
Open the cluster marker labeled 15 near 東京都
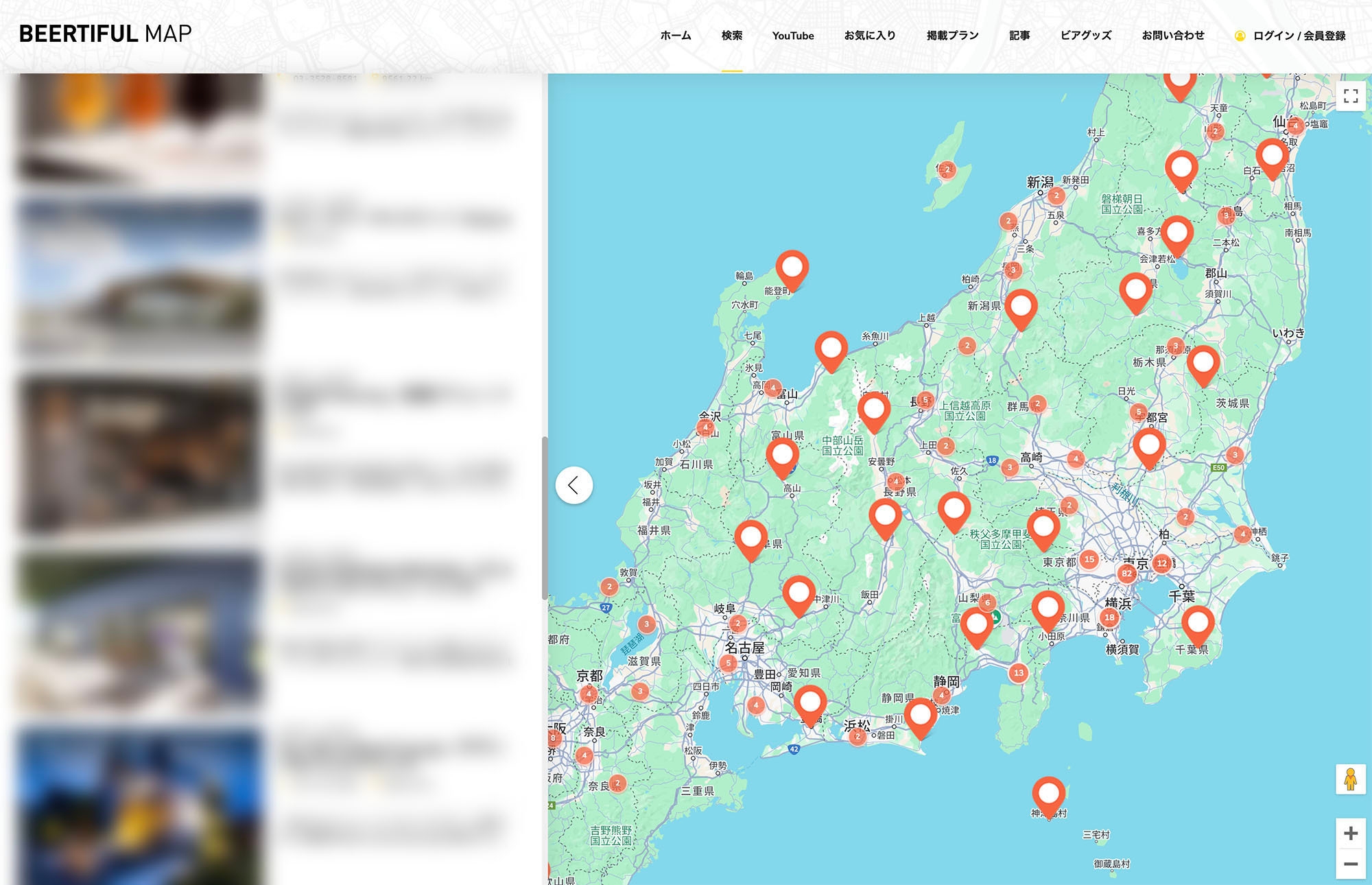[x=1089, y=559]
